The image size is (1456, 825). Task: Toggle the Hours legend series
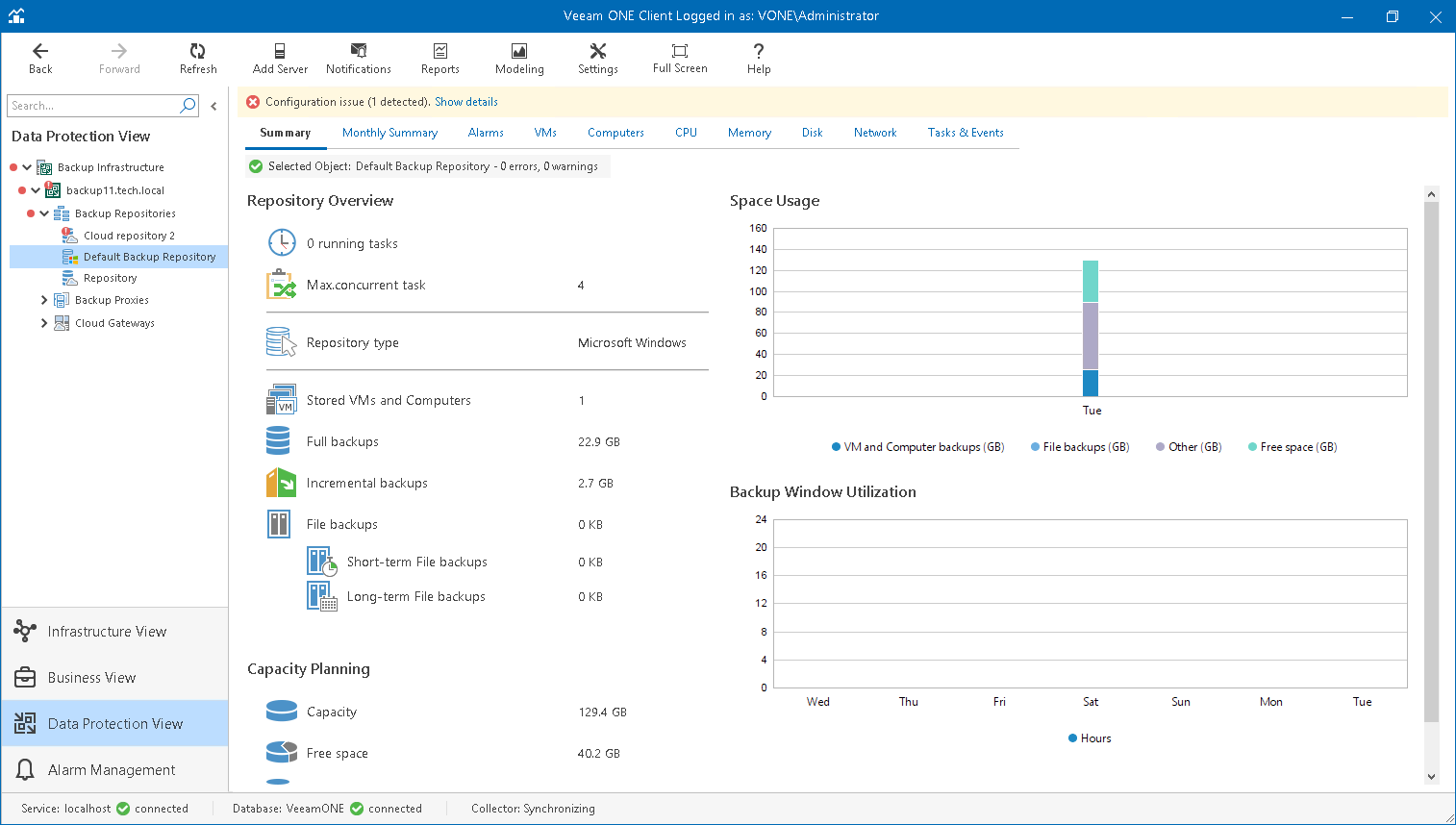pyautogui.click(x=1090, y=738)
